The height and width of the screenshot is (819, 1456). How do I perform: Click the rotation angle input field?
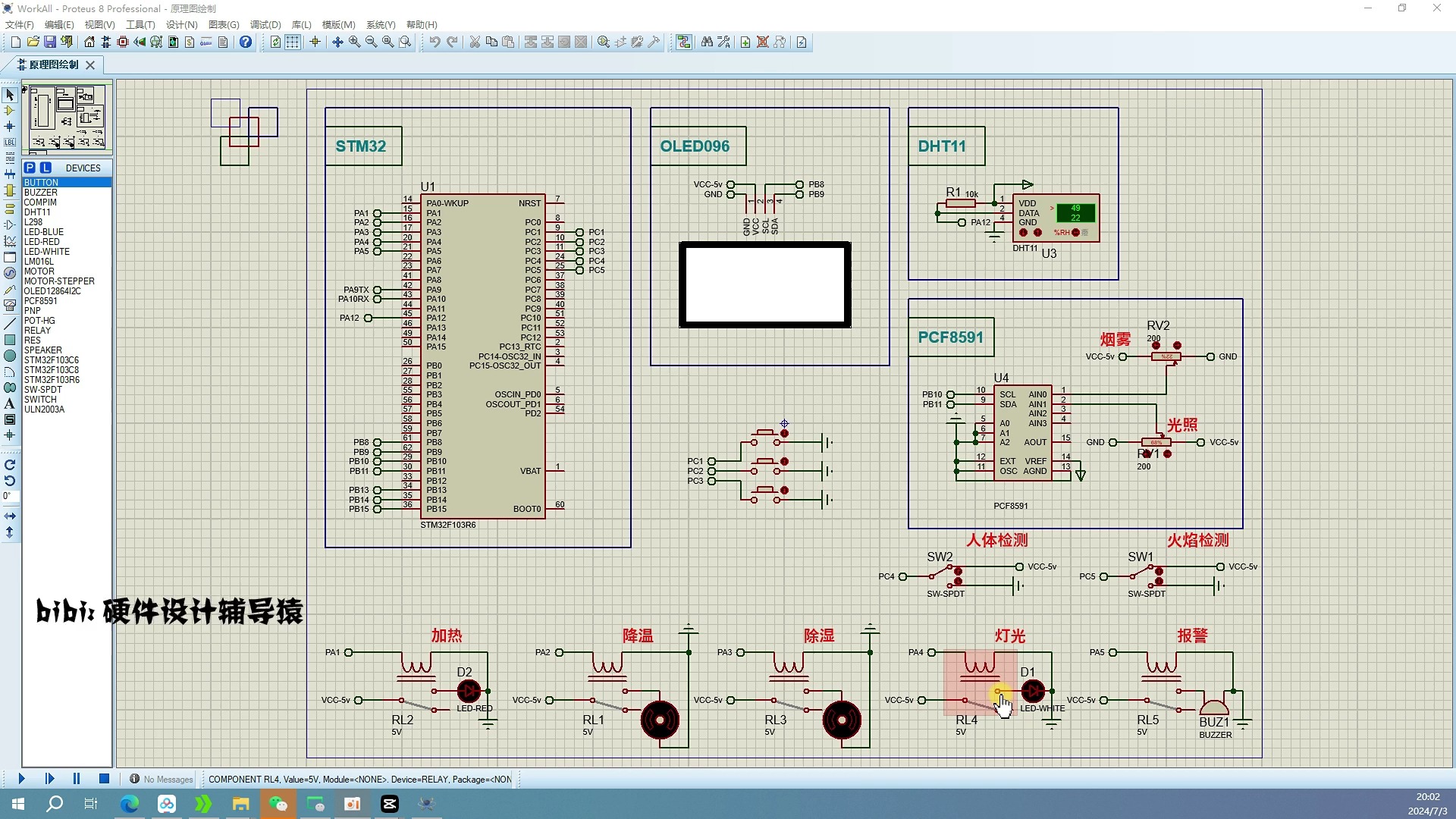coord(10,497)
